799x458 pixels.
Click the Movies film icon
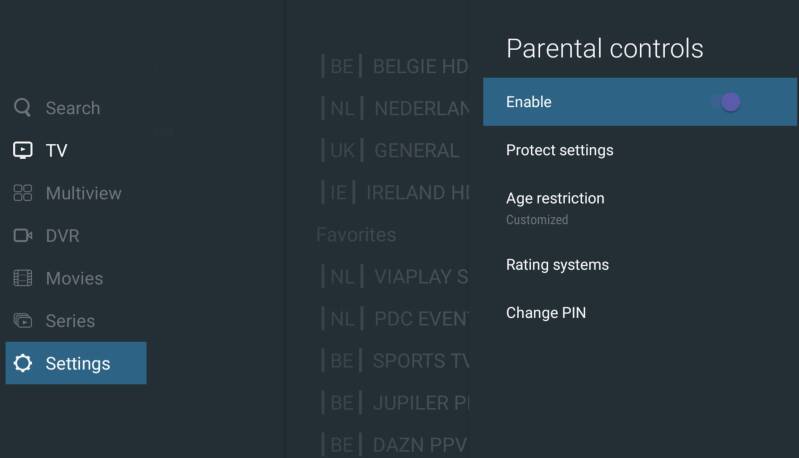[x=22, y=278]
